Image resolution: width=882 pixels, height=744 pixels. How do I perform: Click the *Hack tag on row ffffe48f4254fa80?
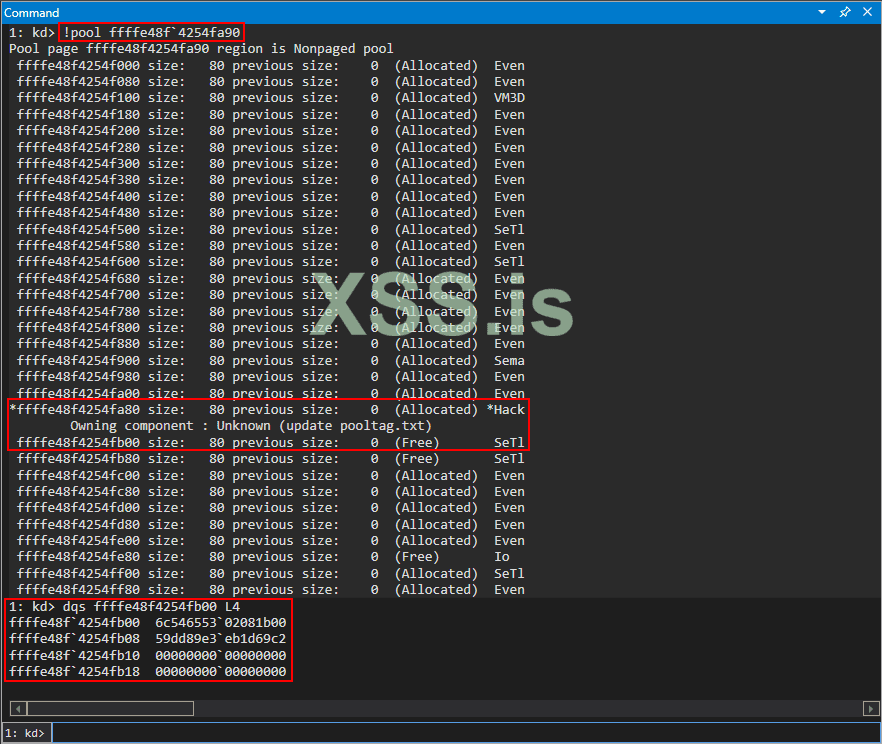pyautogui.click(x=506, y=409)
